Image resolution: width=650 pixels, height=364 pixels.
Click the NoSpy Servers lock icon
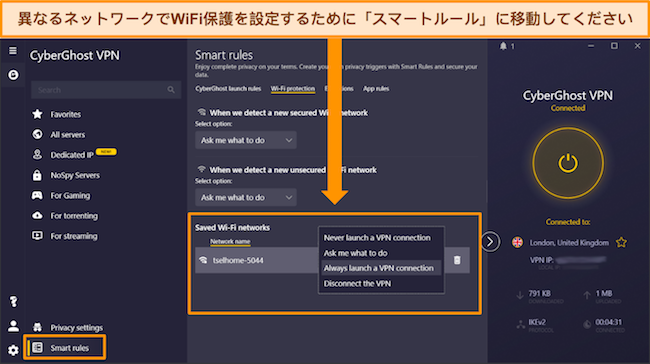click(37, 175)
